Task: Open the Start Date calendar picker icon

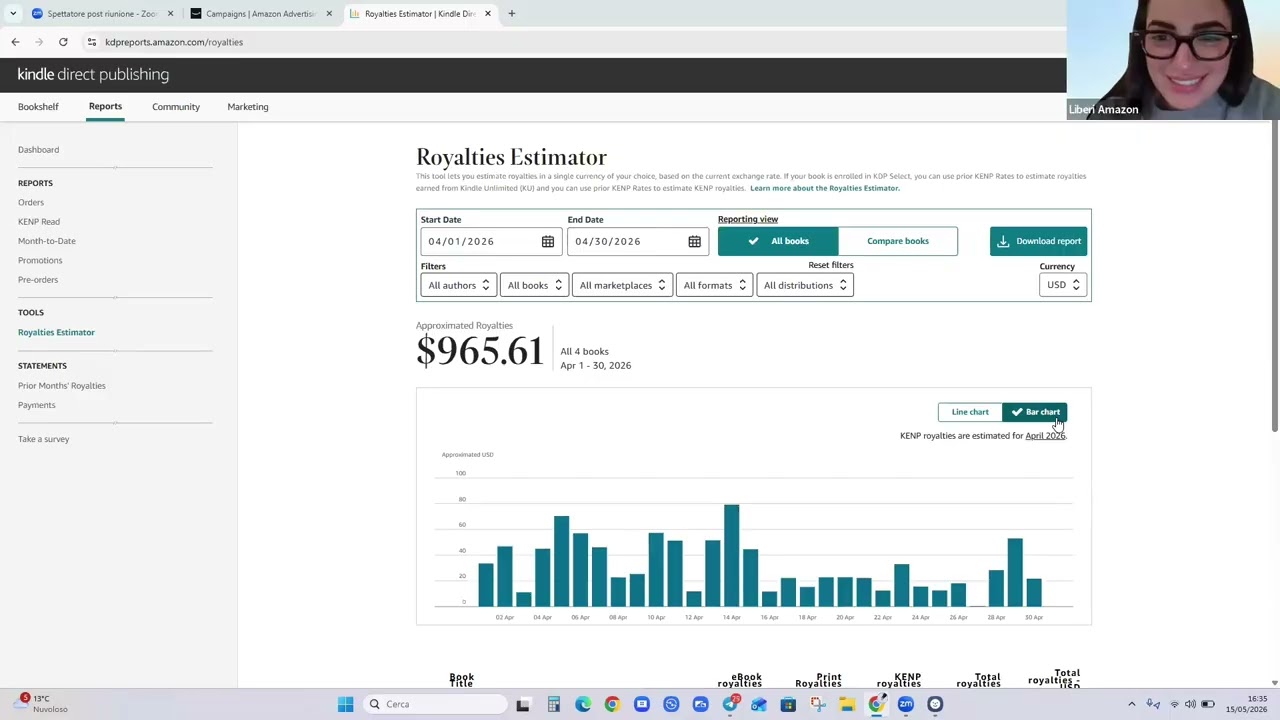Action: 548,241
